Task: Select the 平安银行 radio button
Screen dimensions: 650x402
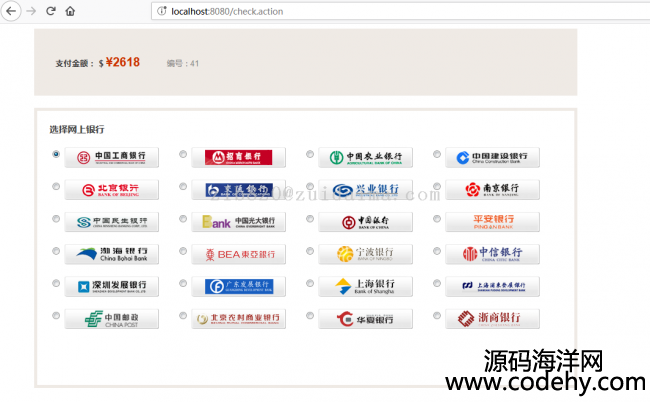Action: click(437, 219)
